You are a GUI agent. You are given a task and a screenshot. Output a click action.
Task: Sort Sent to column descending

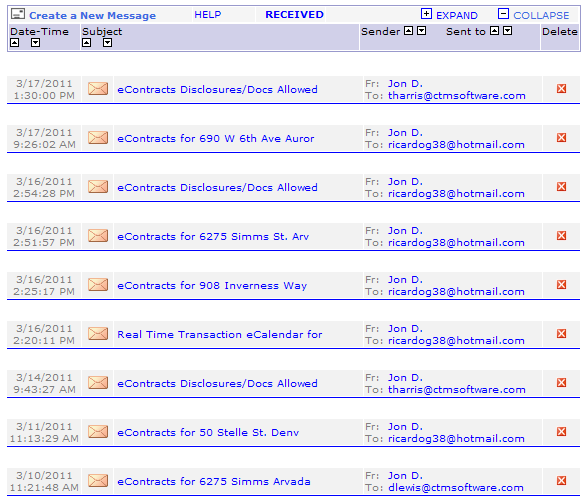508,31
